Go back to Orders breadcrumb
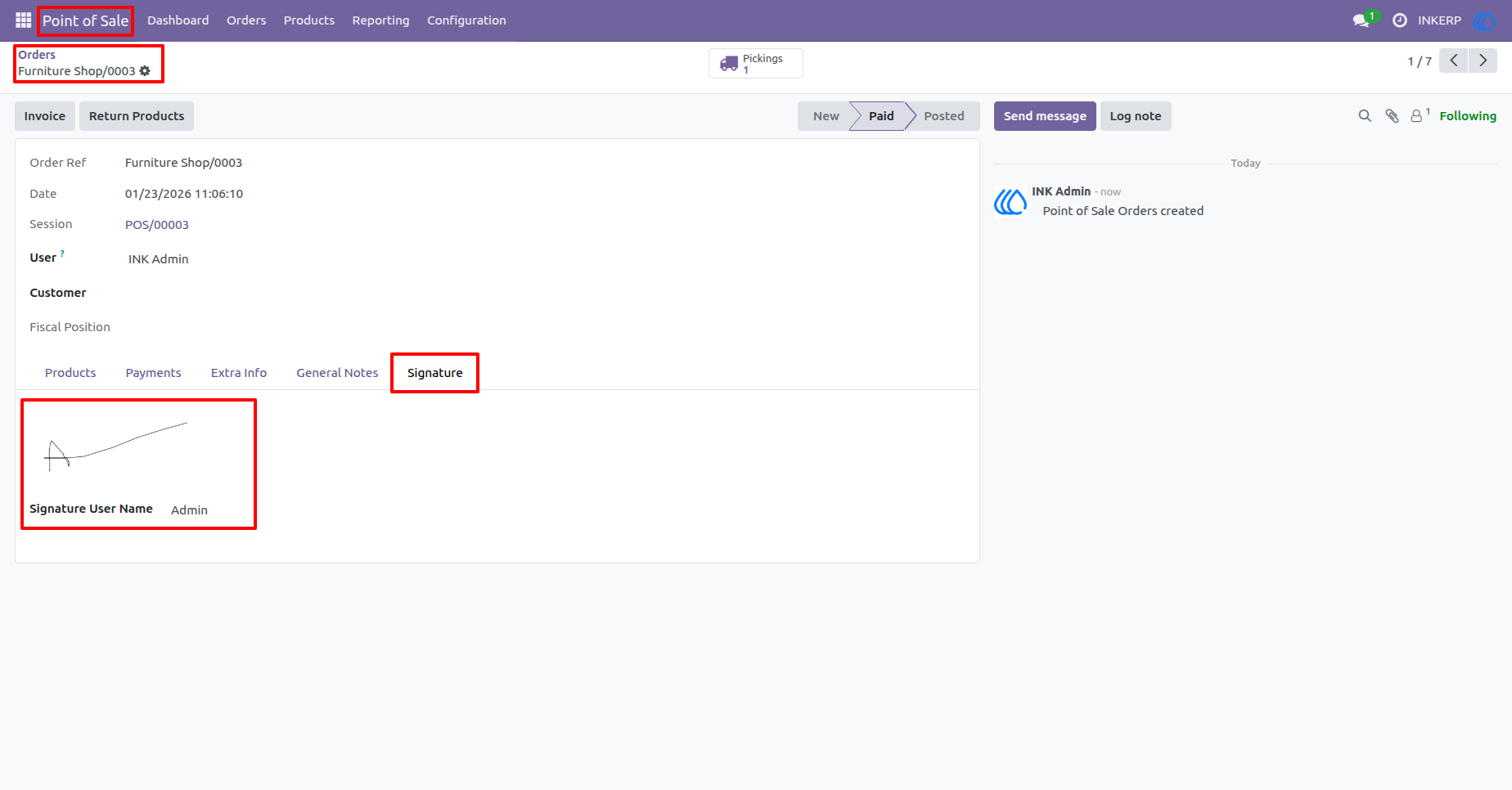 37,55
